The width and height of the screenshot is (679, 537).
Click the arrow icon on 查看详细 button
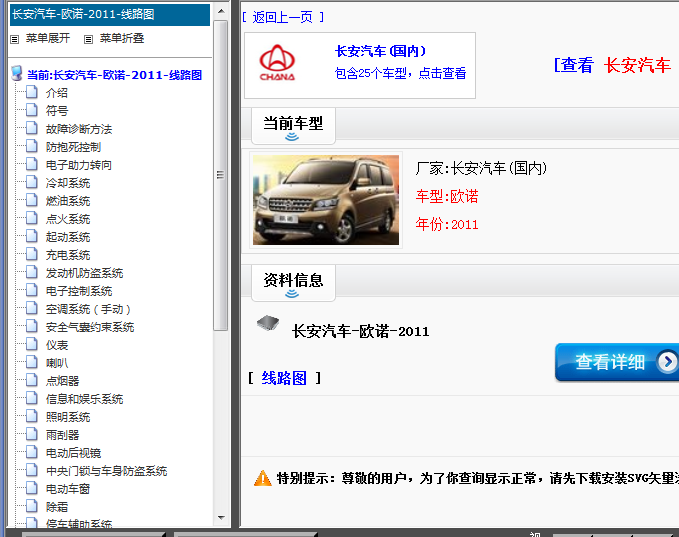click(x=667, y=362)
